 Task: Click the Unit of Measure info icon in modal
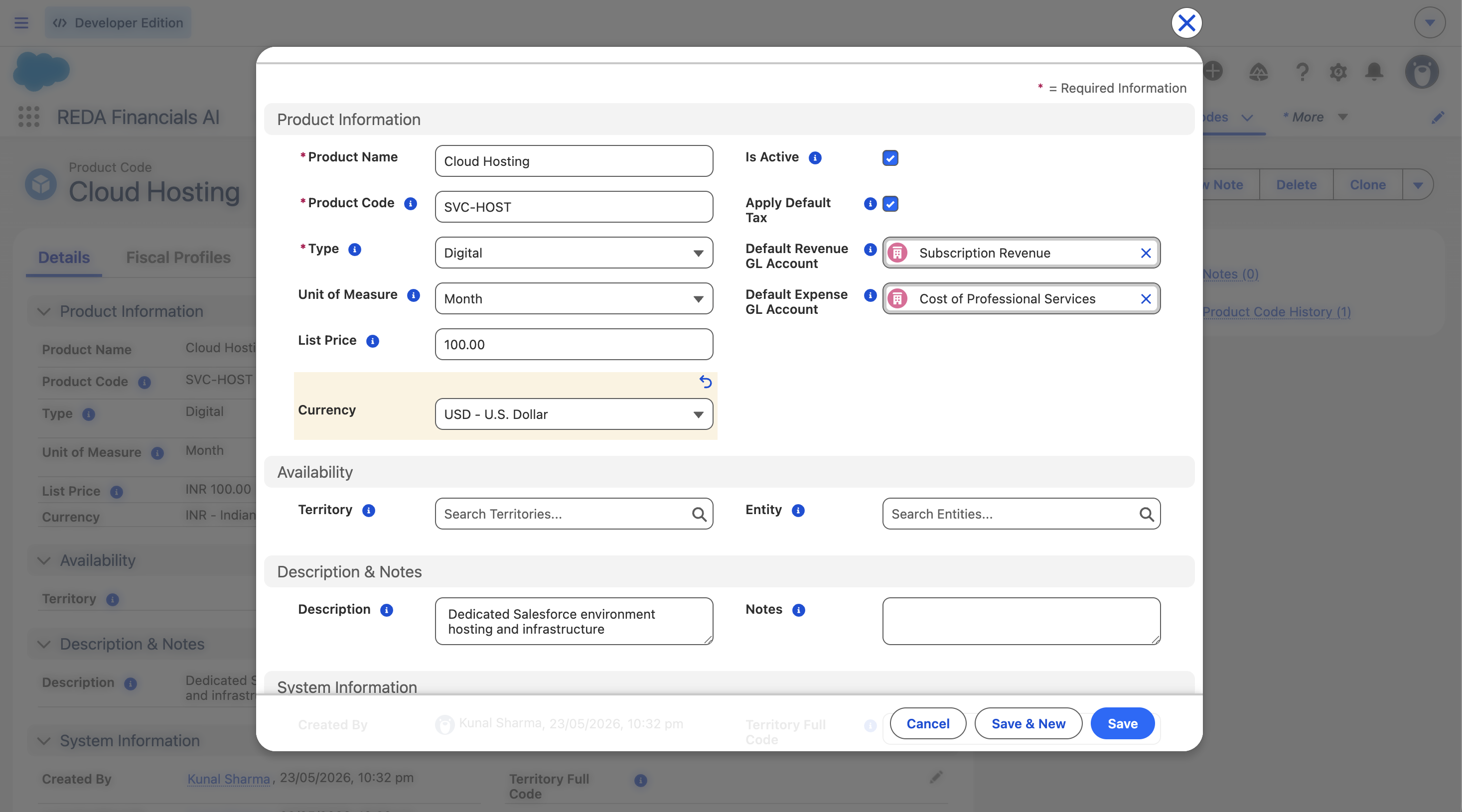414,295
